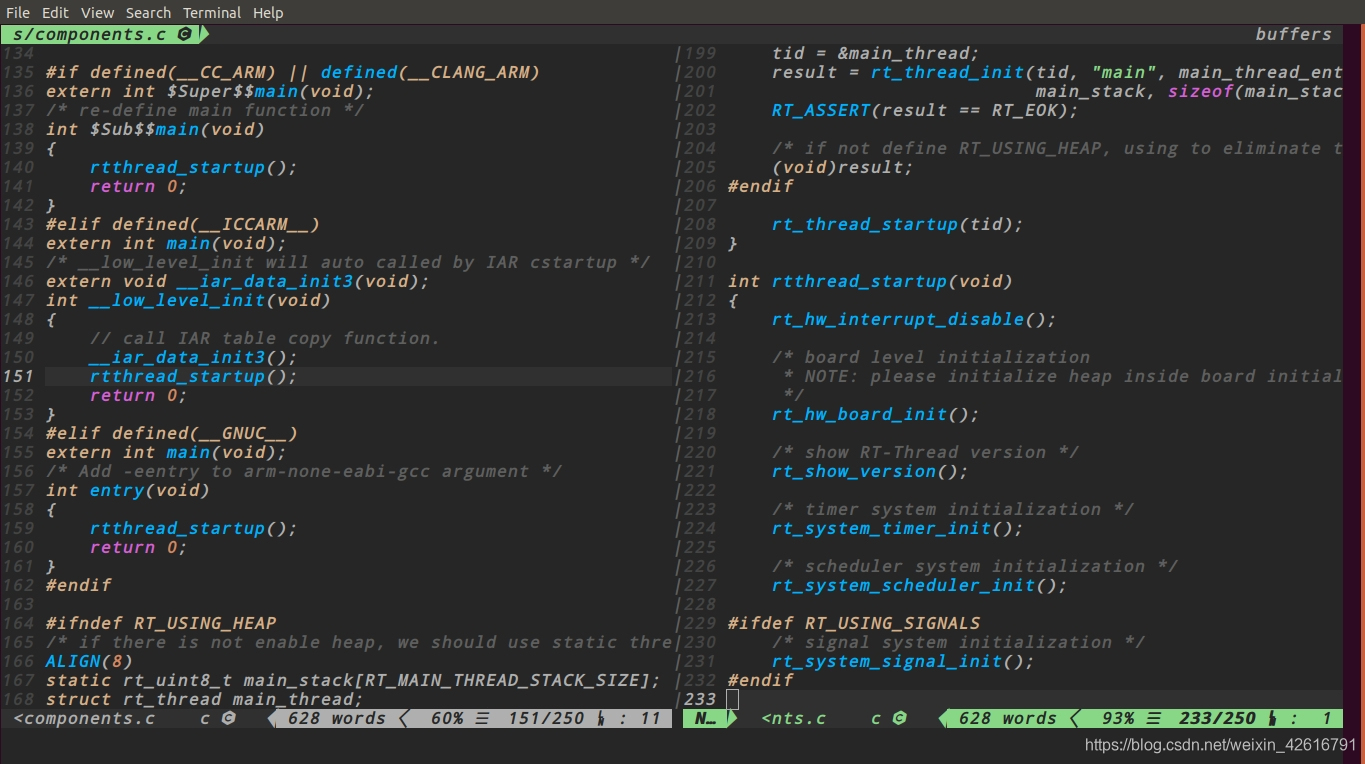Click (void)result; on line 205

843,168
